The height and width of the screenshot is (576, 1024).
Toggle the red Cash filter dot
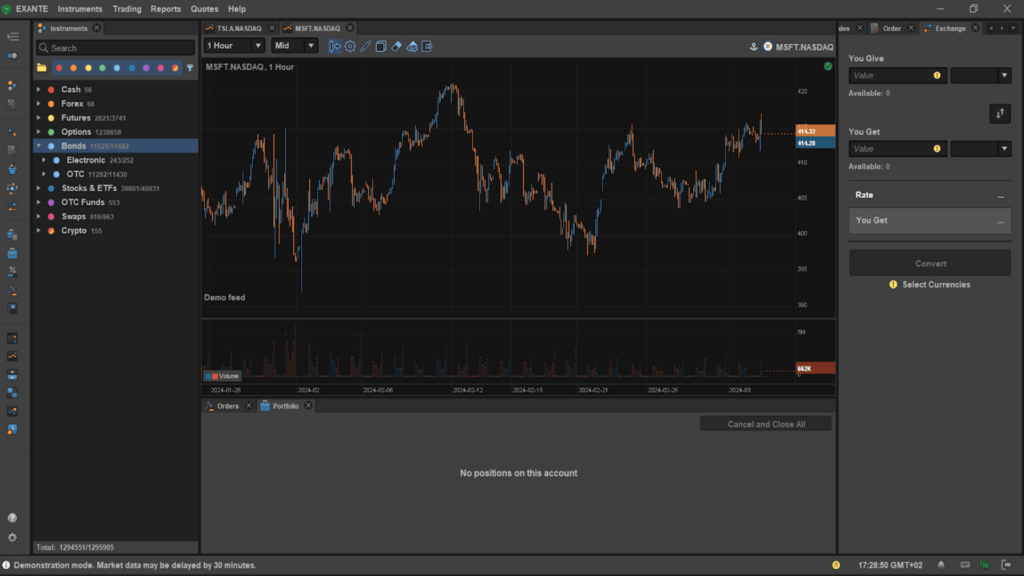[59, 68]
